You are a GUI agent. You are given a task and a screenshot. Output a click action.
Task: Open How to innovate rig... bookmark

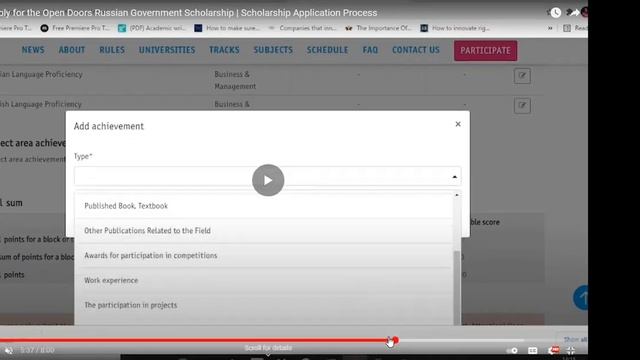tap(455, 28)
